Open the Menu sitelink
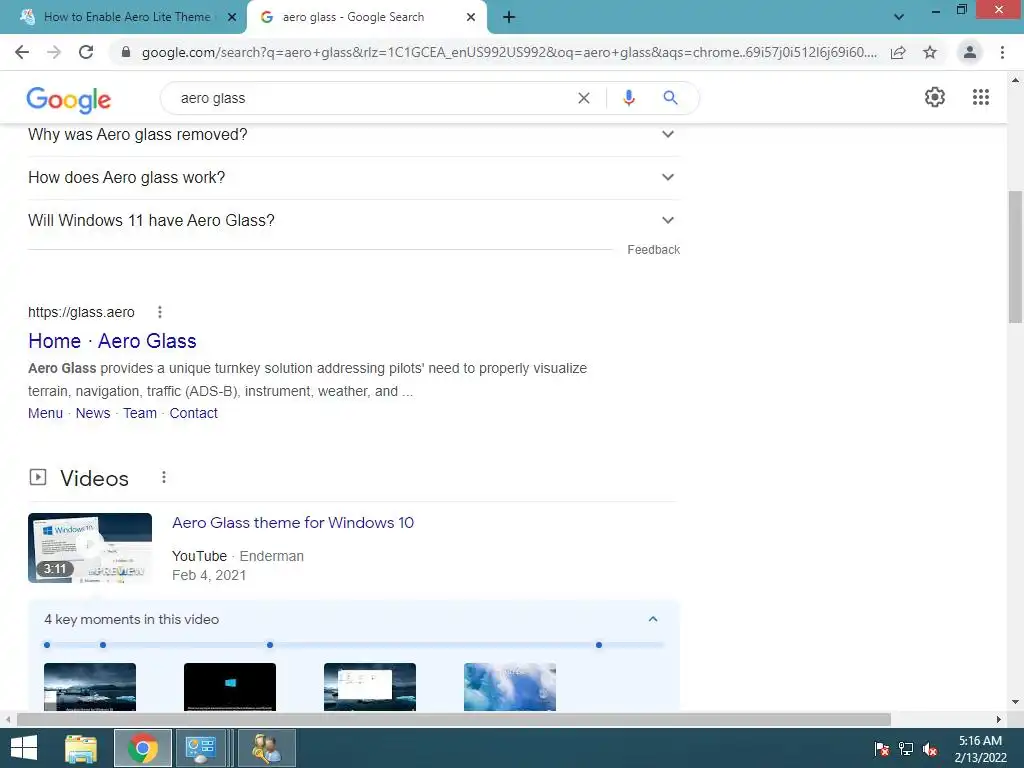The height and width of the screenshot is (768, 1024). click(x=45, y=413)
